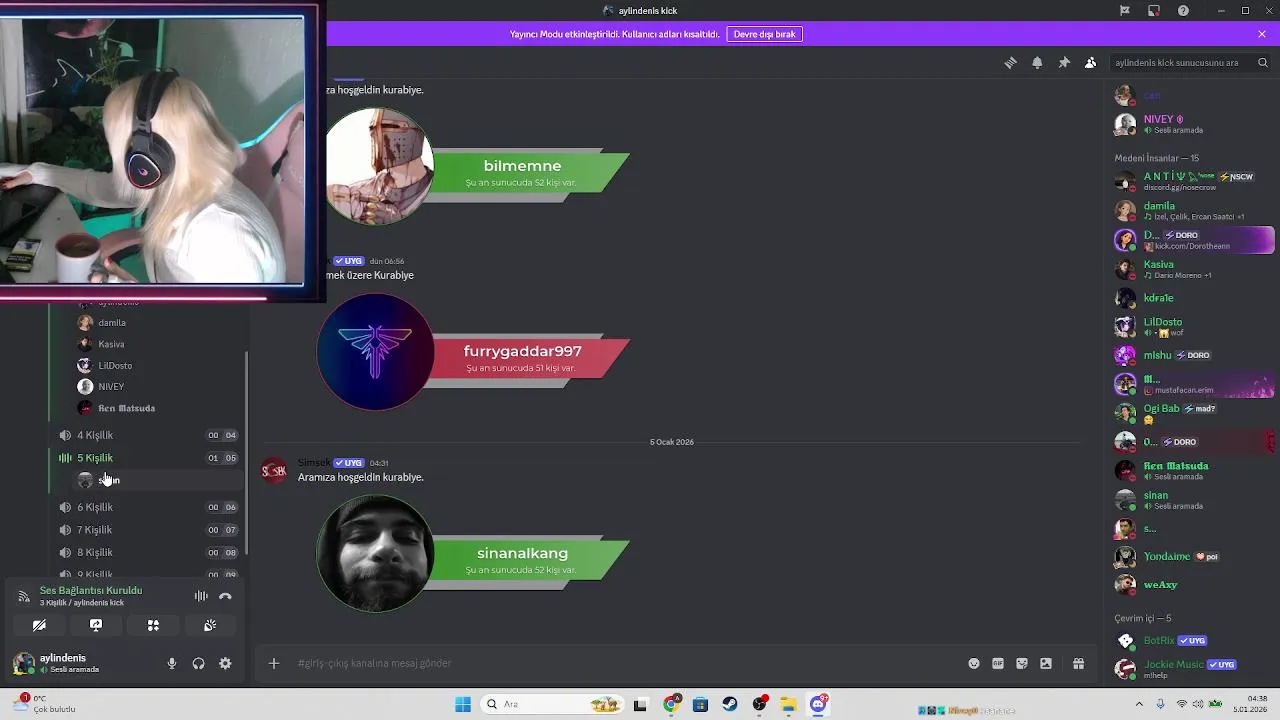The image size is (1280, 720).
Task: Open the Threads icon in channel header
Action: (x=1010, y=62)
